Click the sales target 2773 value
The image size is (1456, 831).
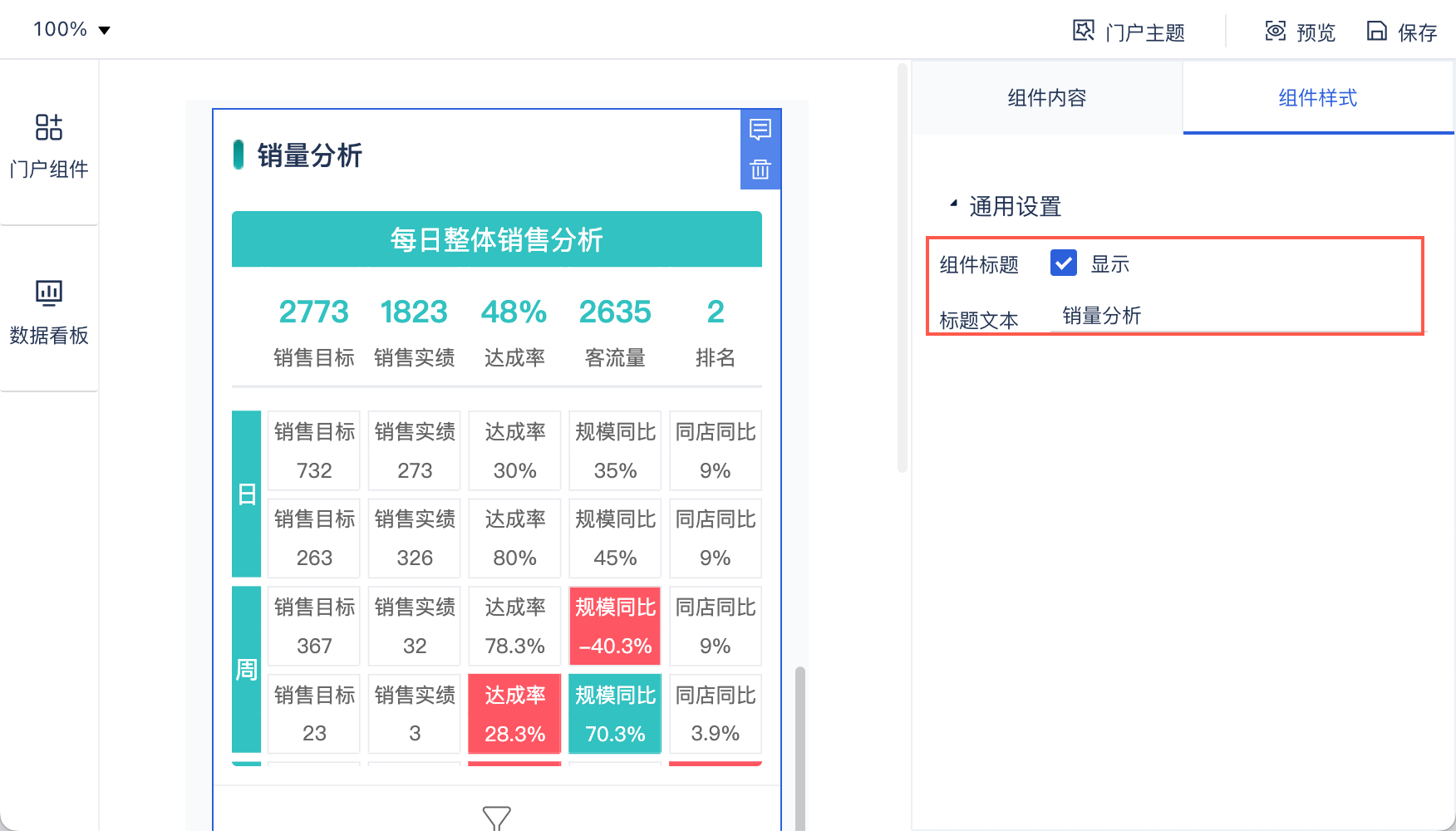[313, 312]
